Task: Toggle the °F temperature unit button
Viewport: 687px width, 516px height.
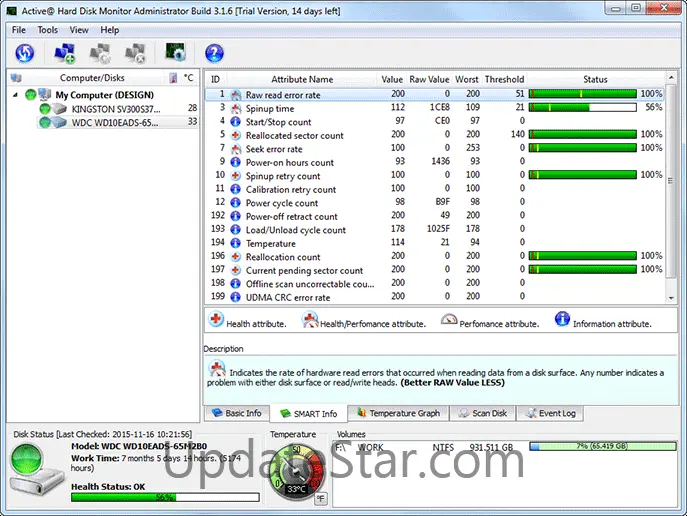Action: pos(321,498)
